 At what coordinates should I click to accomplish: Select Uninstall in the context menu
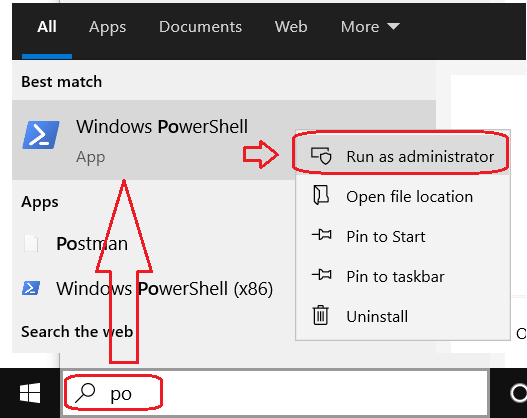403,316
